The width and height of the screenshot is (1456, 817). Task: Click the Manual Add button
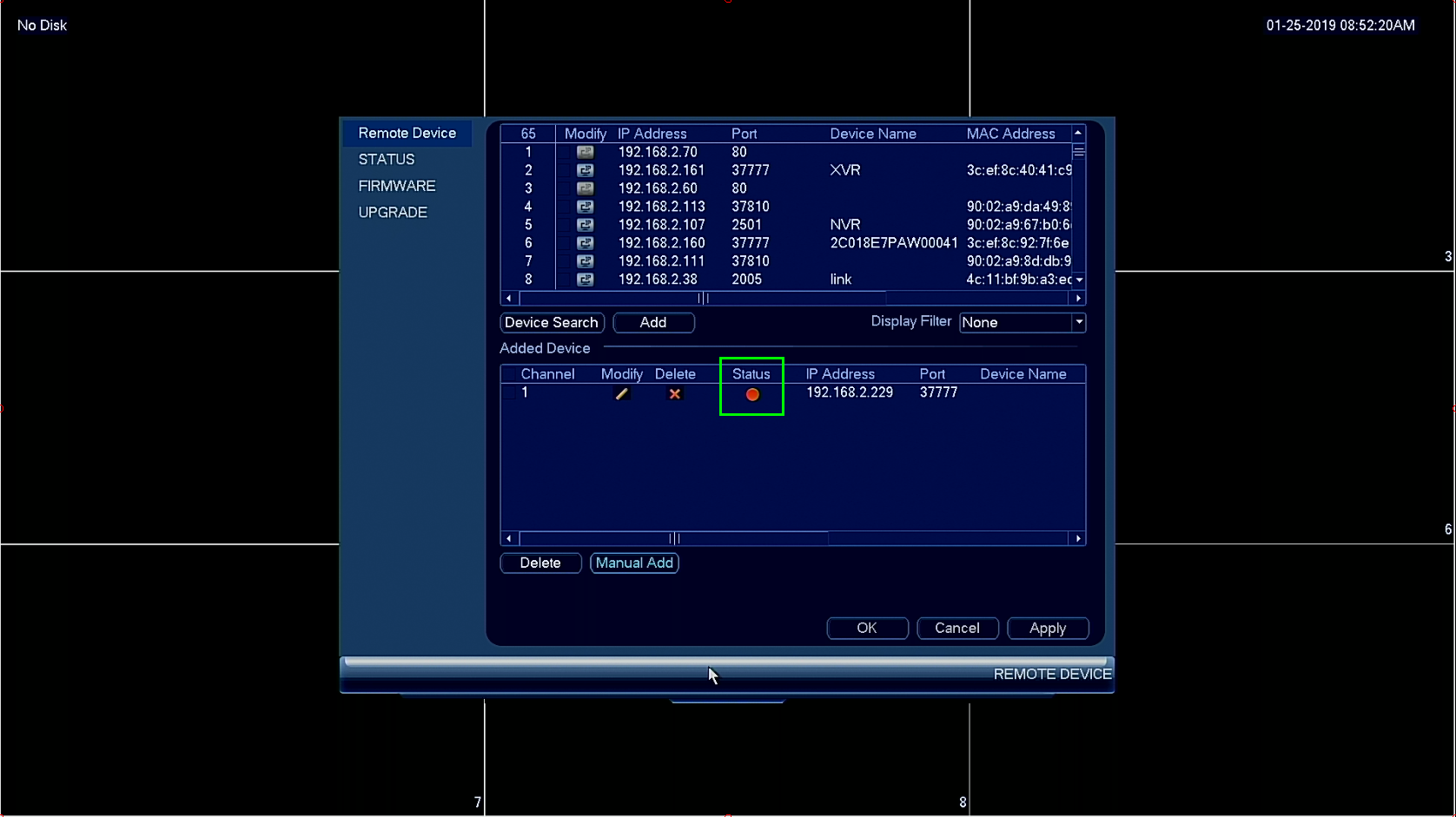[634, 563]
